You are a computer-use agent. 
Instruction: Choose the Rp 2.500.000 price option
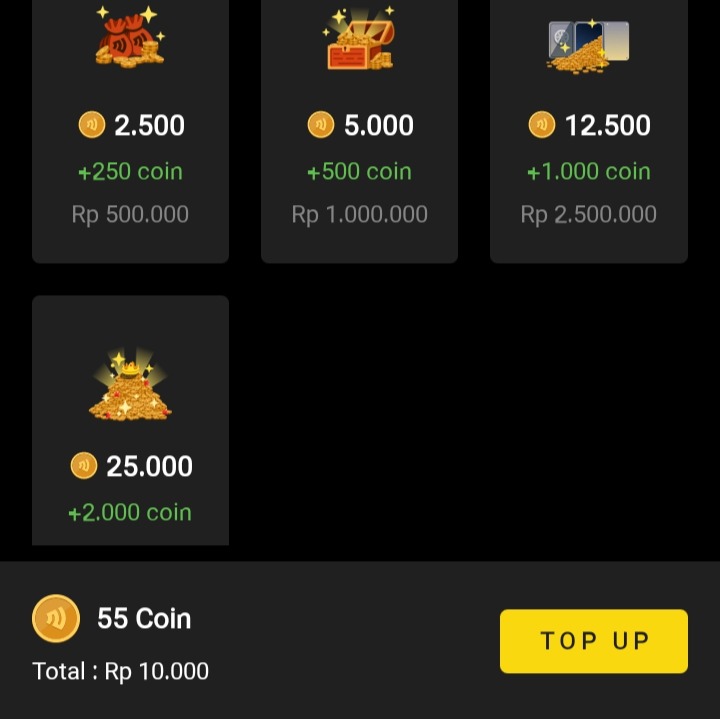tap(589, 214)
